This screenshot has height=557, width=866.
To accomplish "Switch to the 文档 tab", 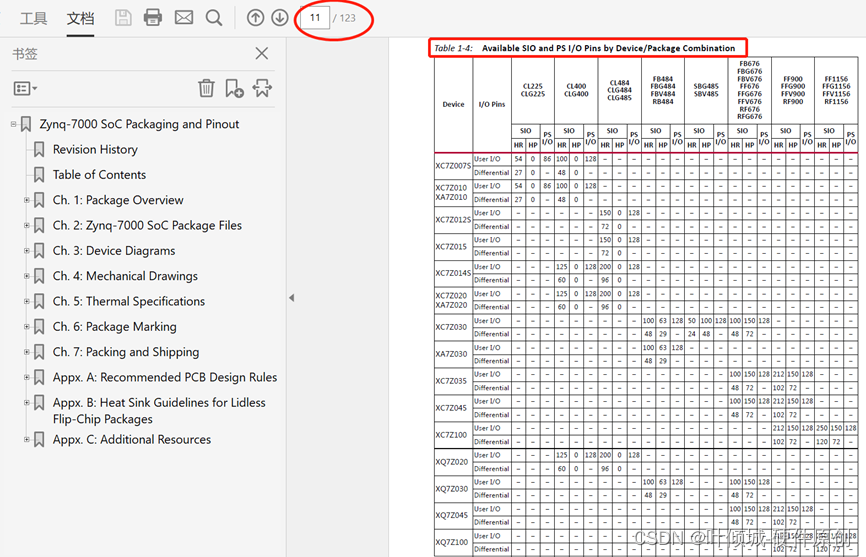I will coord(80,19).
